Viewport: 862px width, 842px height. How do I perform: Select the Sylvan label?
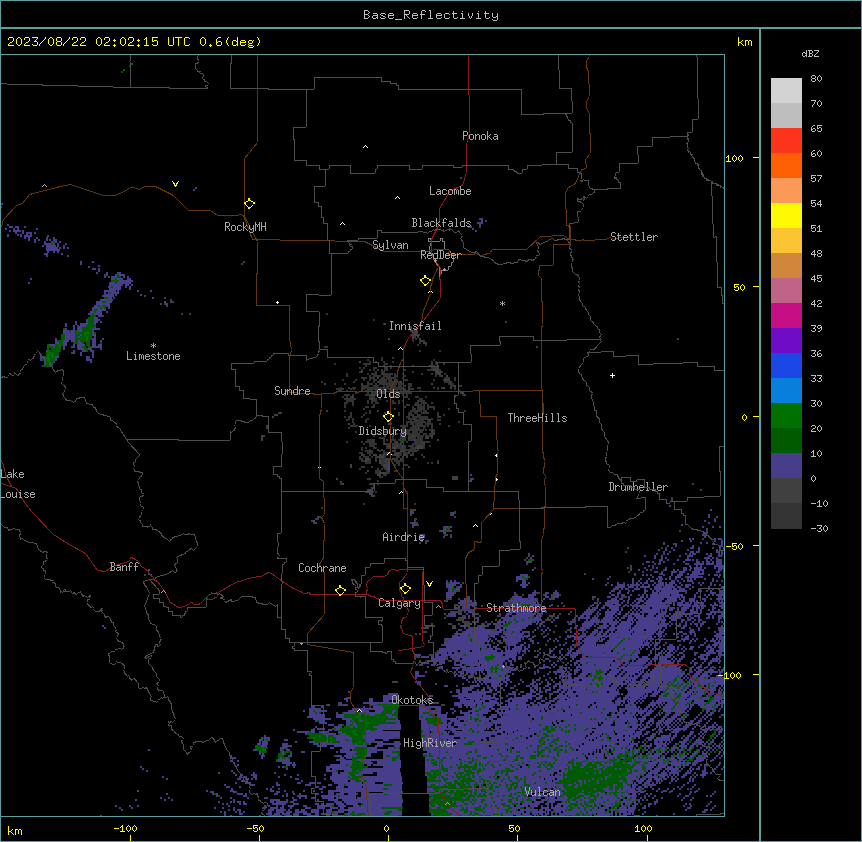pyautogui.click(x=390, y=245)
